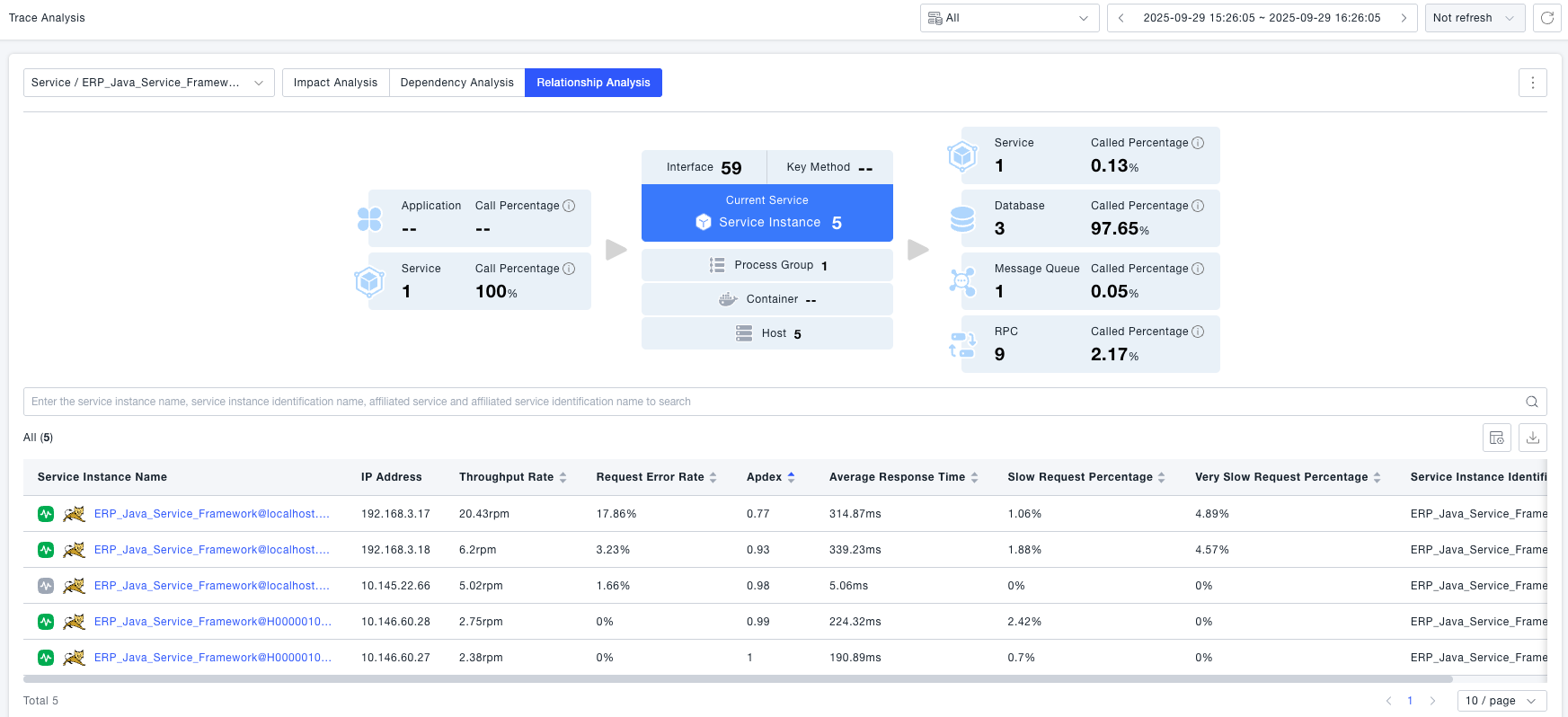The image size is (1568, 717).
Task: Click health status icon for 10.145.22.66 instance
Action: tap(46, 586)
